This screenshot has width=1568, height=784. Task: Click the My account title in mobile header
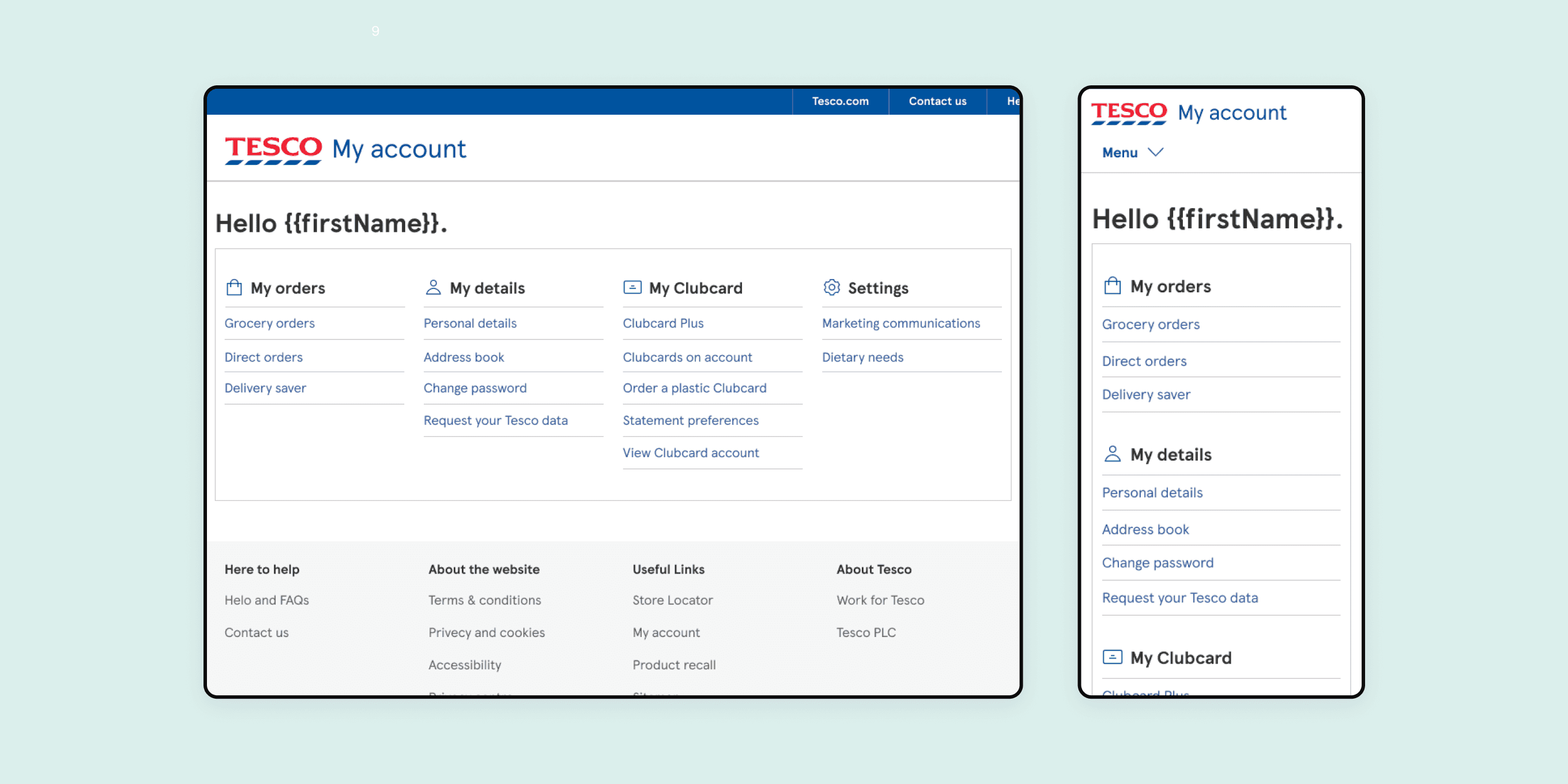(1232, 113)
